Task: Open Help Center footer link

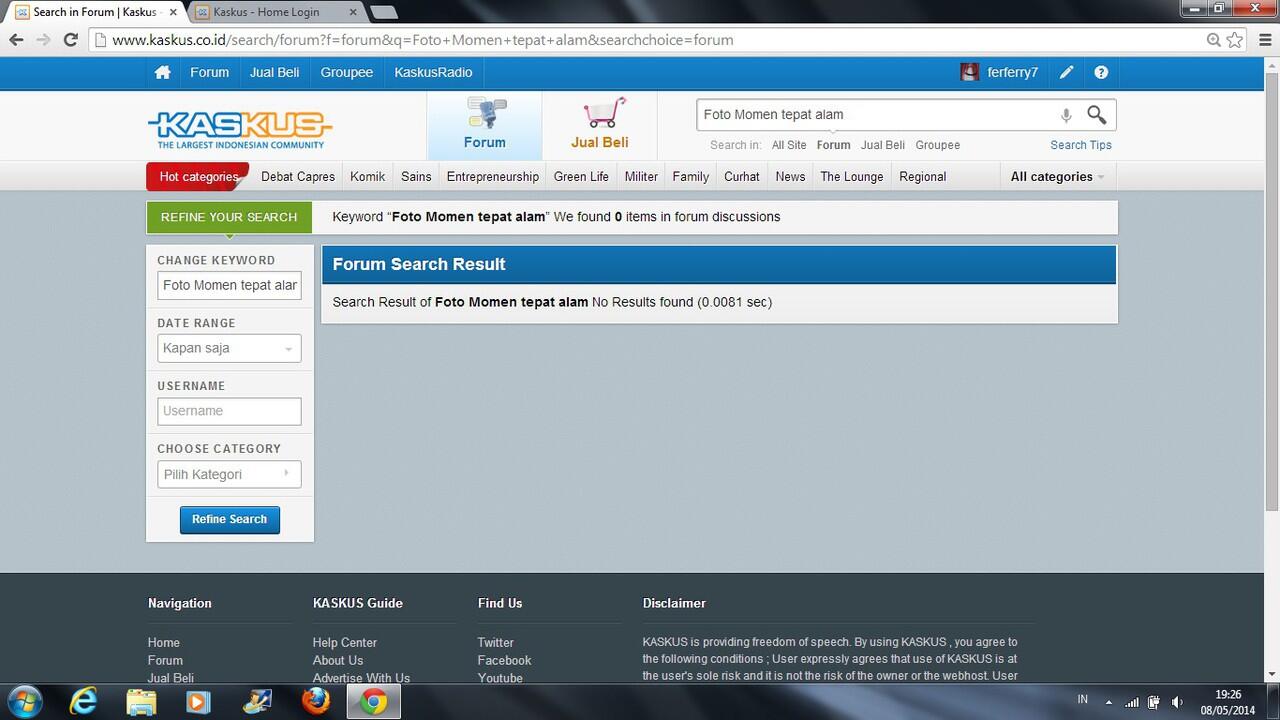Action: pos(345,643)
